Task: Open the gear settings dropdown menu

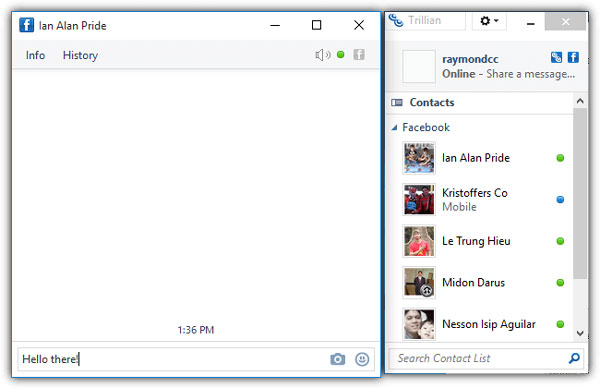Action: (x=489, y=21)
